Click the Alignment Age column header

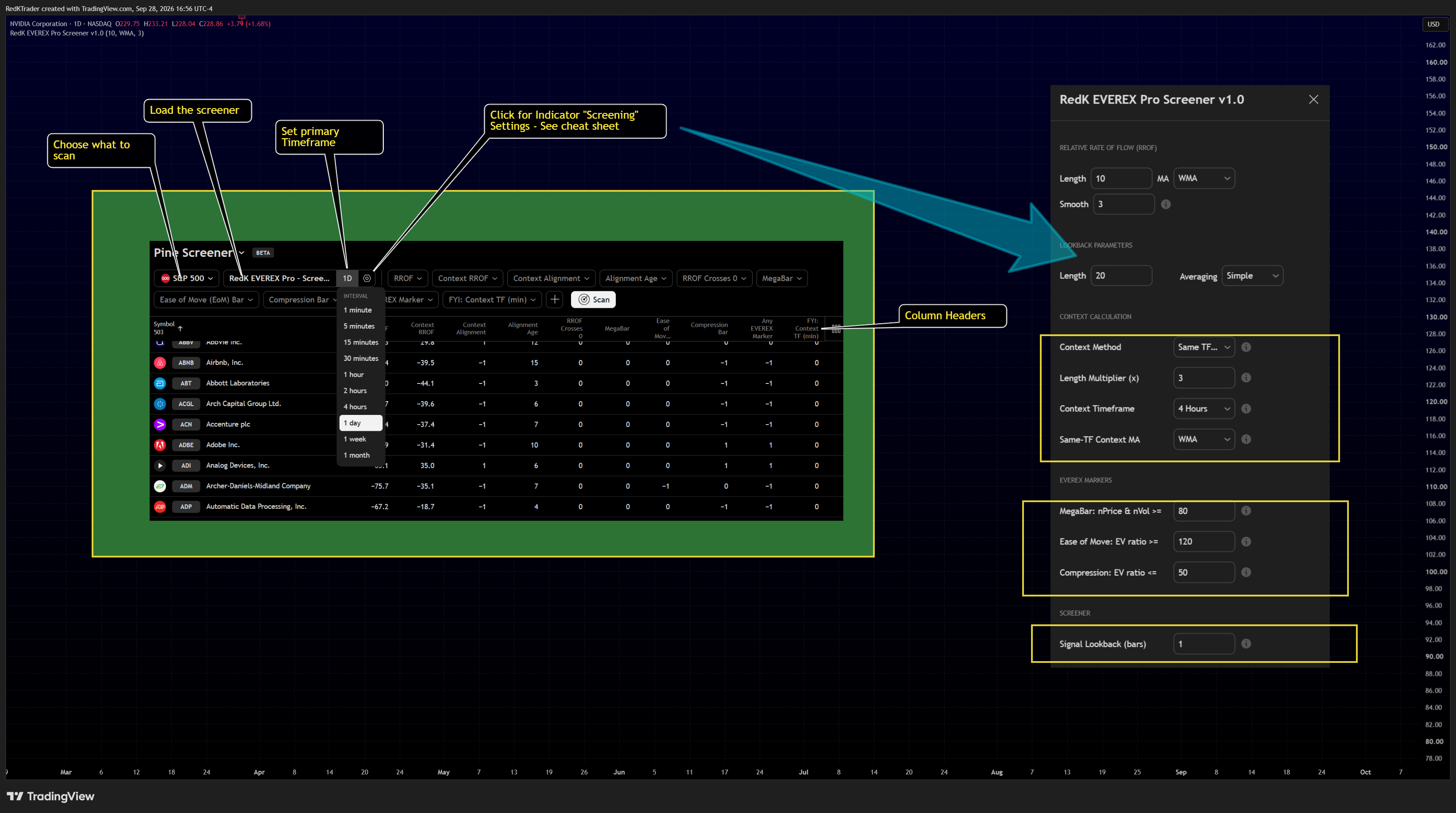tap(523, 329)
